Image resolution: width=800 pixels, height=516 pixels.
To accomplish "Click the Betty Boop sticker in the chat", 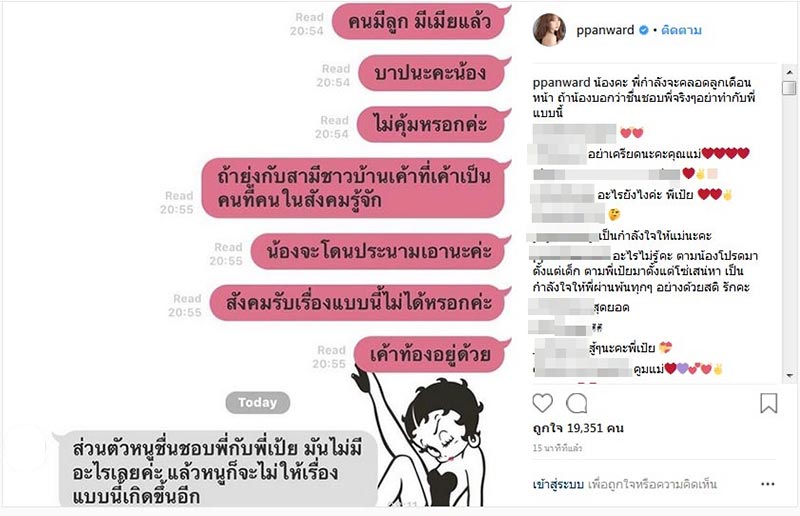I will [x=425, y=439].
